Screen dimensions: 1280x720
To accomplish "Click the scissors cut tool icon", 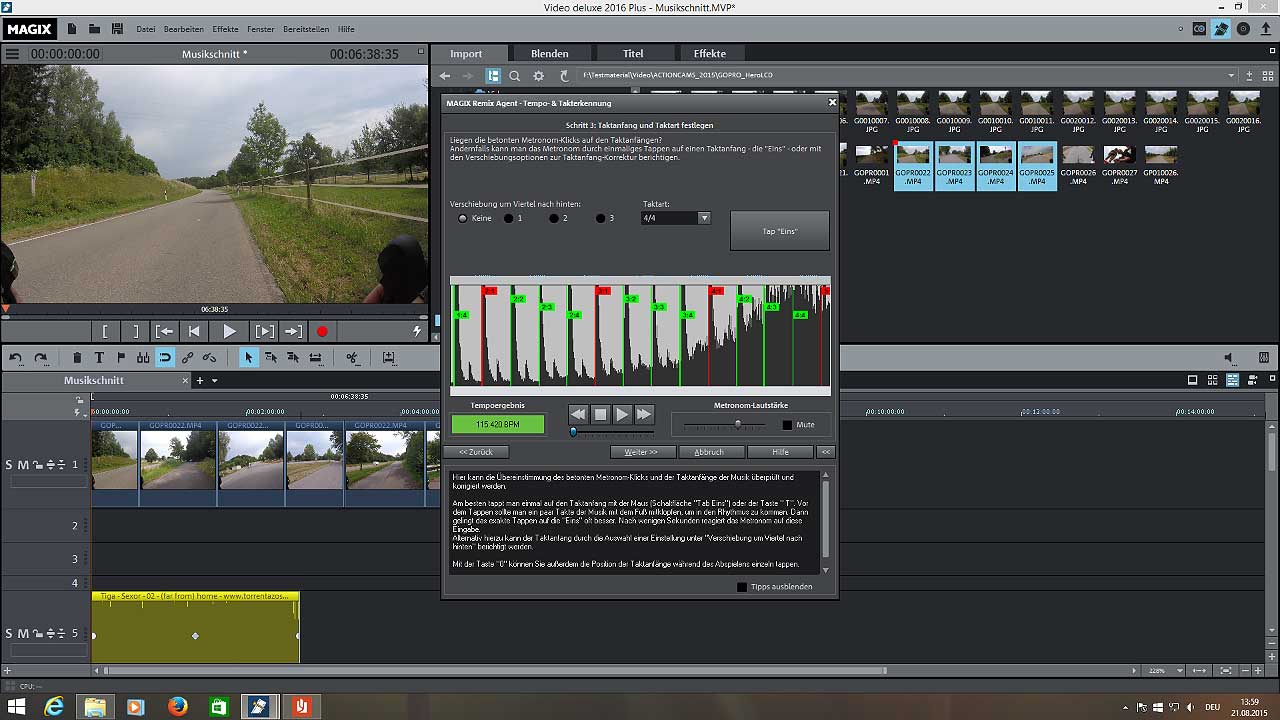I will (x=352, y=358).
